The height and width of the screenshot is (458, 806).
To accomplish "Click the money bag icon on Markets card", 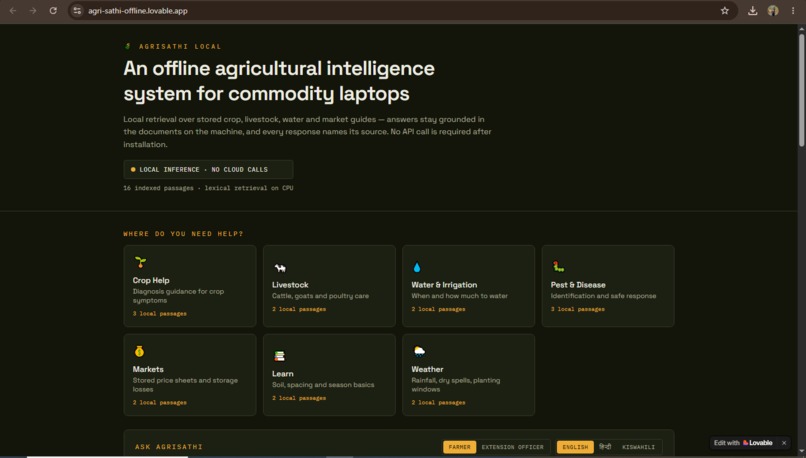I will tap(139, 351).
